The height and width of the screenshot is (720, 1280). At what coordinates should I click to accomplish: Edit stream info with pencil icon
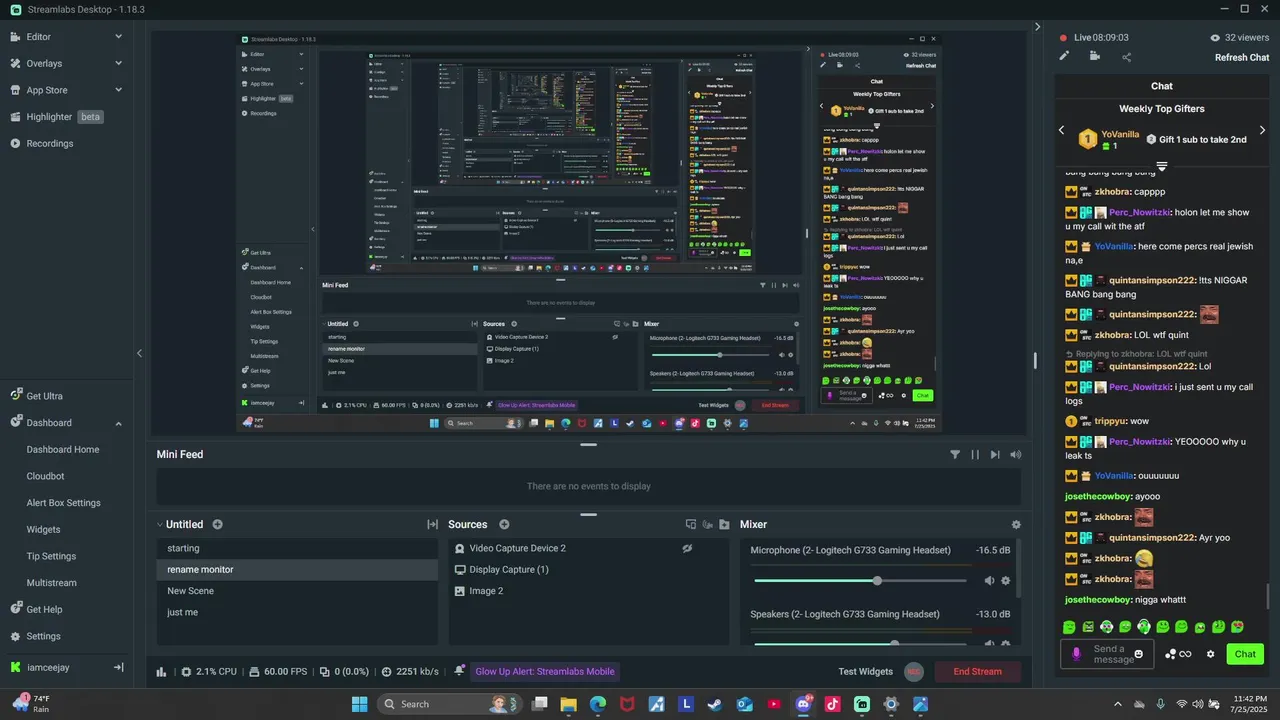(1064, 56)
